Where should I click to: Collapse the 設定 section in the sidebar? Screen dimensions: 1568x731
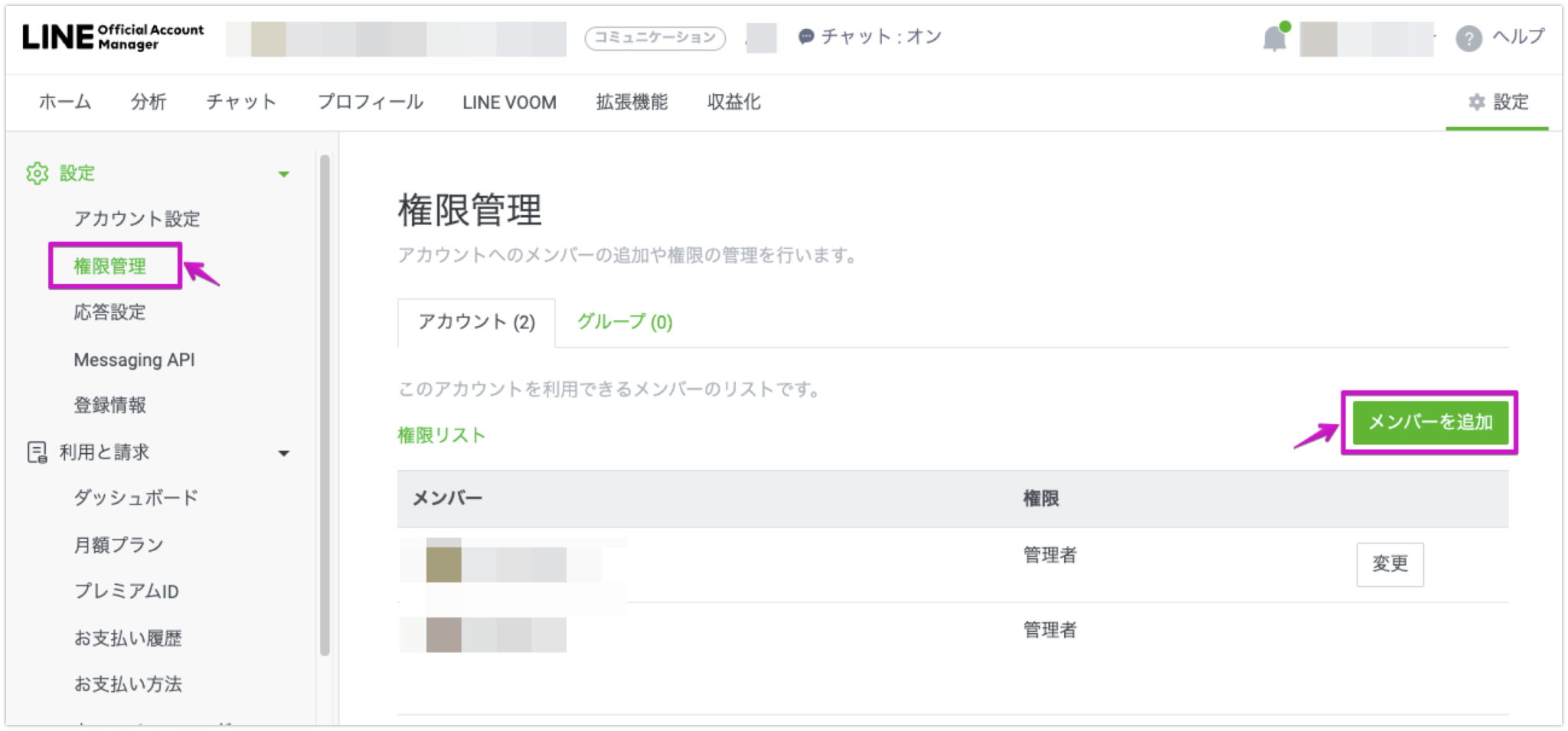point(284,174)
